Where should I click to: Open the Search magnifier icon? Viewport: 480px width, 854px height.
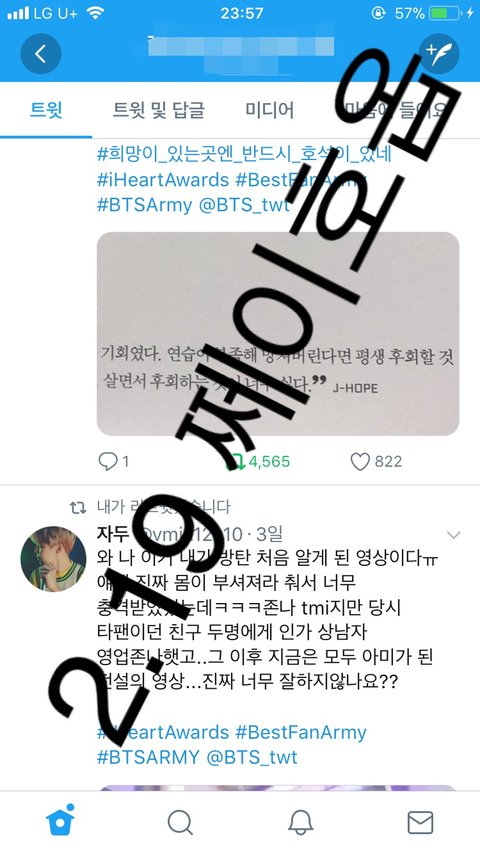click(180, 822)
